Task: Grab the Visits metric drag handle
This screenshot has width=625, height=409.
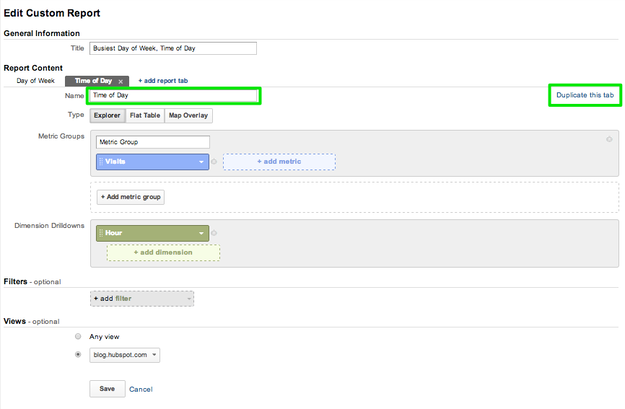Action: coord(101,160)
